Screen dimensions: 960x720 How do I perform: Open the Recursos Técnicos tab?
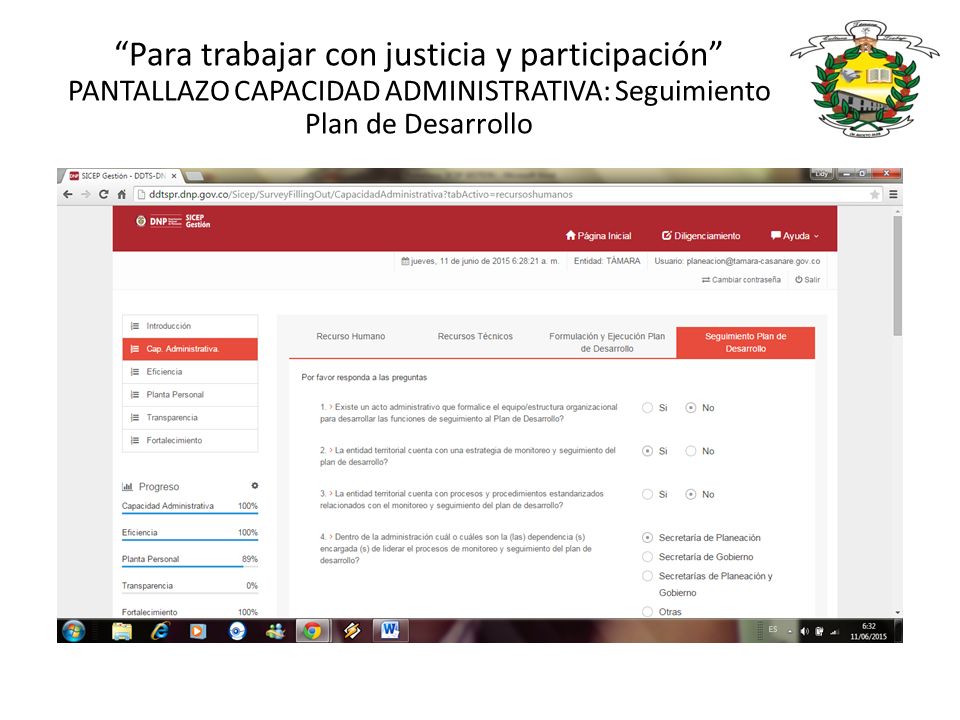[x=475, y=336]
